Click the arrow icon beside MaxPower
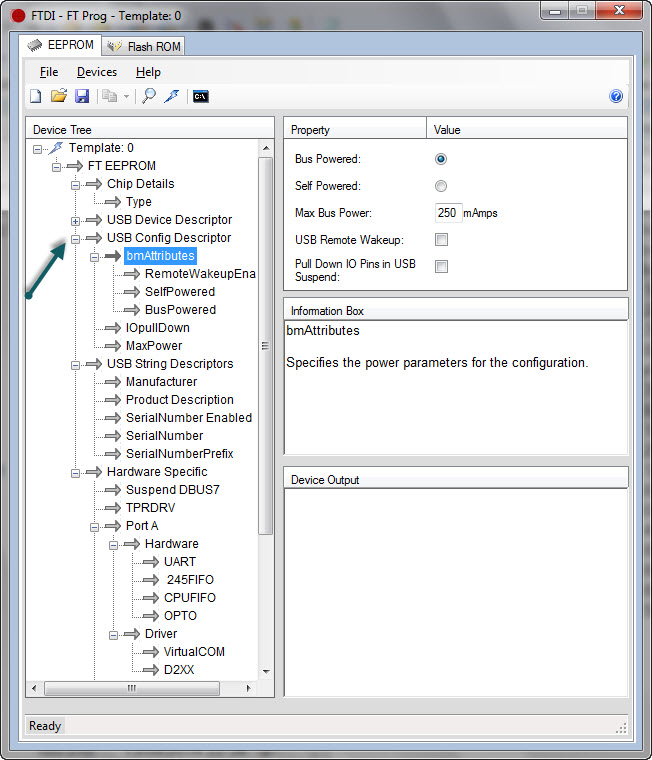This screenshot has height=760, width=652. 112,346
